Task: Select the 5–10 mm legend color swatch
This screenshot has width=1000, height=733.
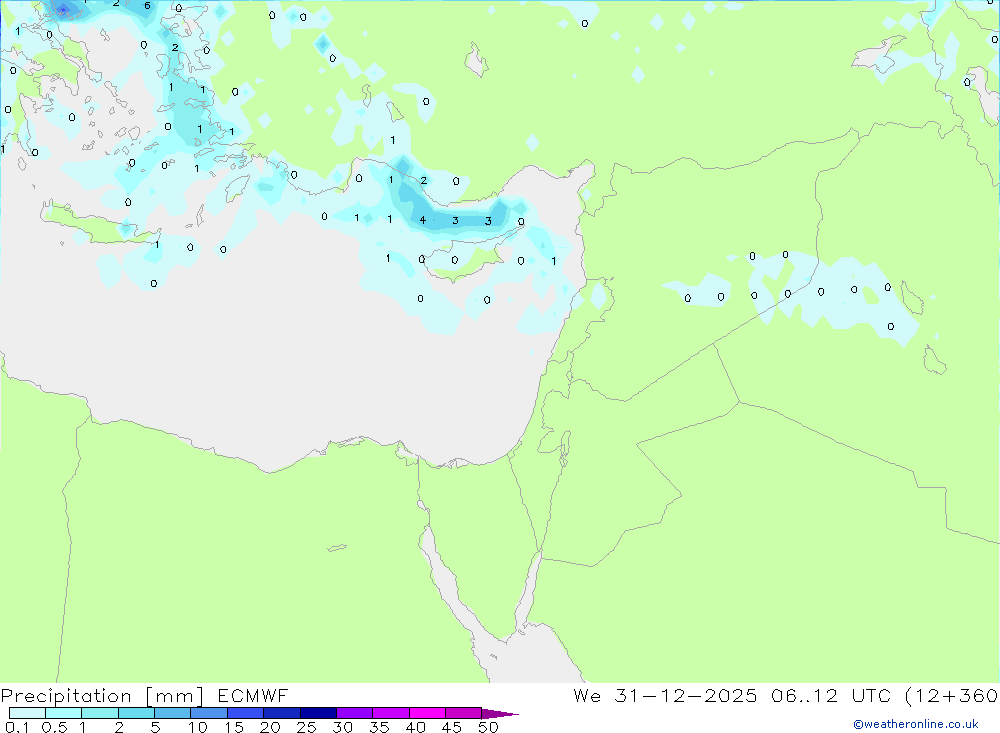Action: (x=173, y=713)
